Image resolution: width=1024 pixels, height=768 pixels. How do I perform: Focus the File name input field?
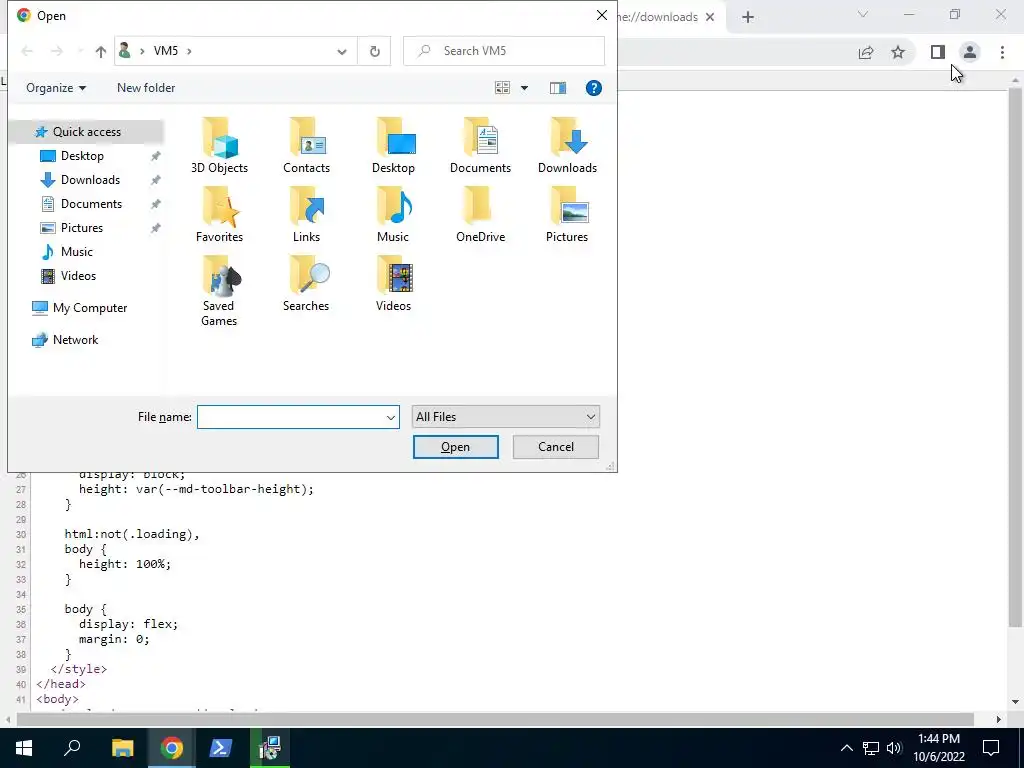298,417
